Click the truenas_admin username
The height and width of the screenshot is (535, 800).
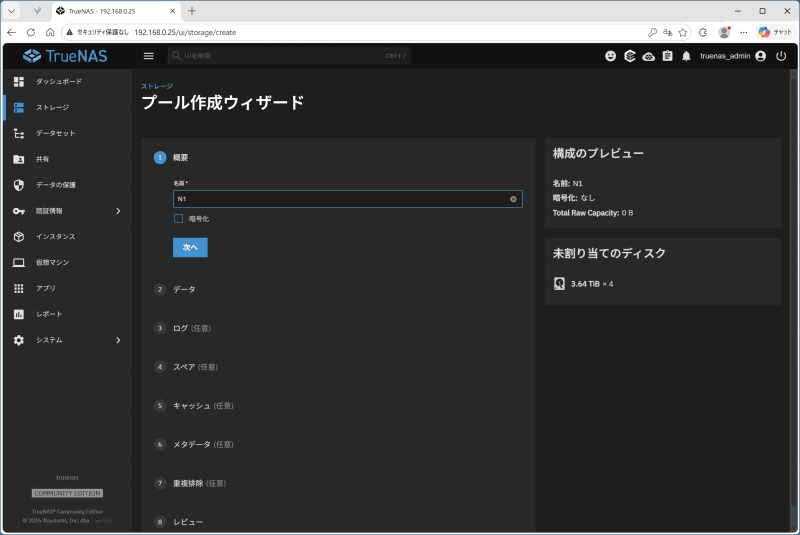725,56
